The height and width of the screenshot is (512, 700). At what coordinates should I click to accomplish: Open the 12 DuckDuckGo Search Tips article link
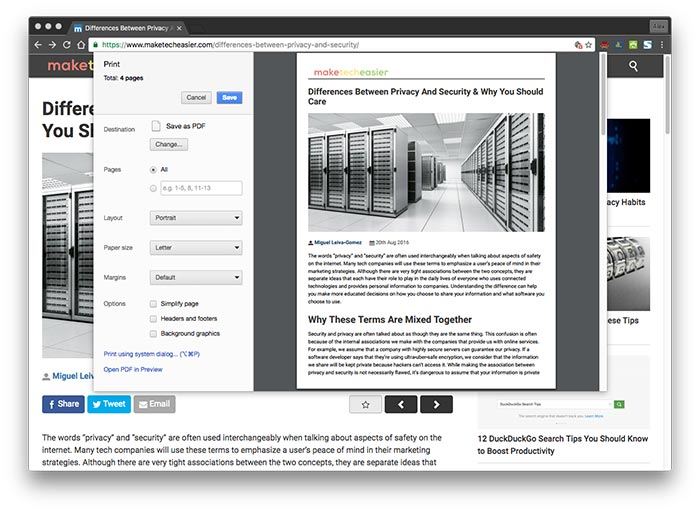[562, 445]
